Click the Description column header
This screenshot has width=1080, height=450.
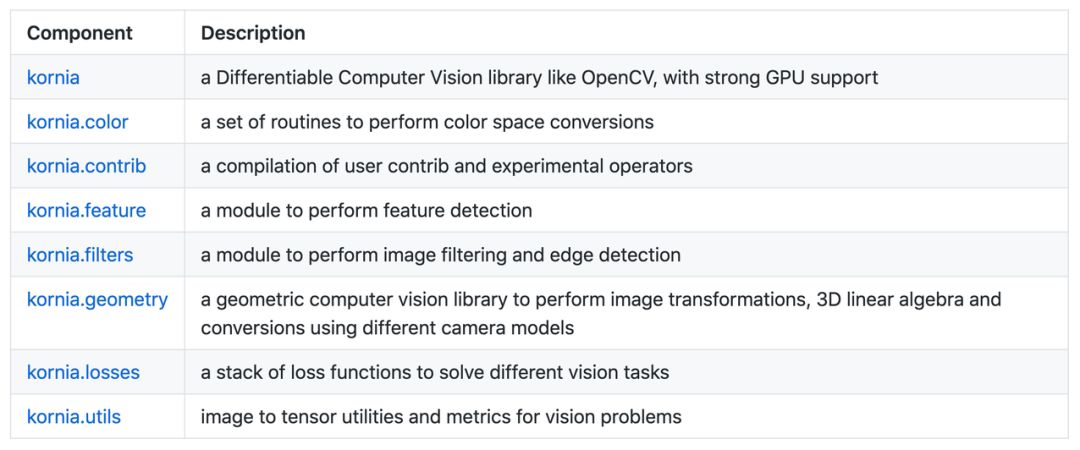coord(253,33)
